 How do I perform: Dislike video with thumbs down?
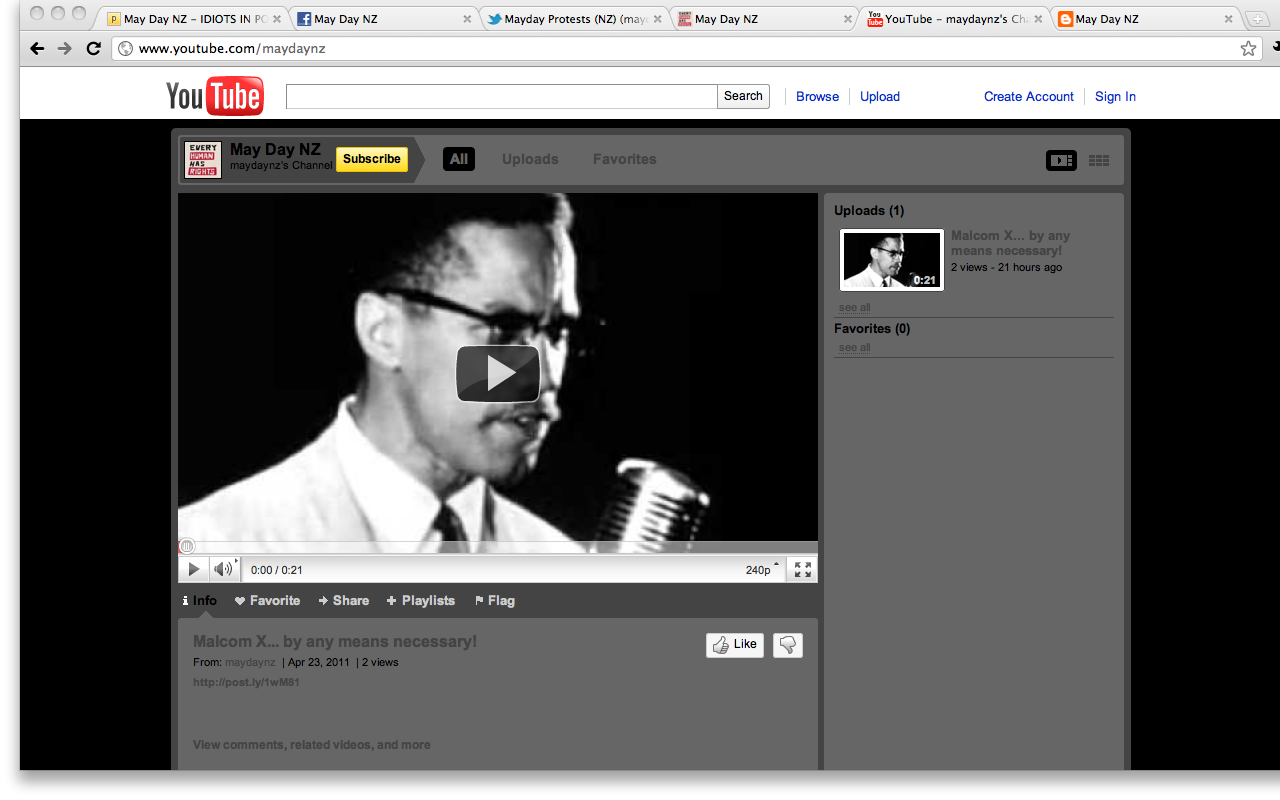coord(788,645)
